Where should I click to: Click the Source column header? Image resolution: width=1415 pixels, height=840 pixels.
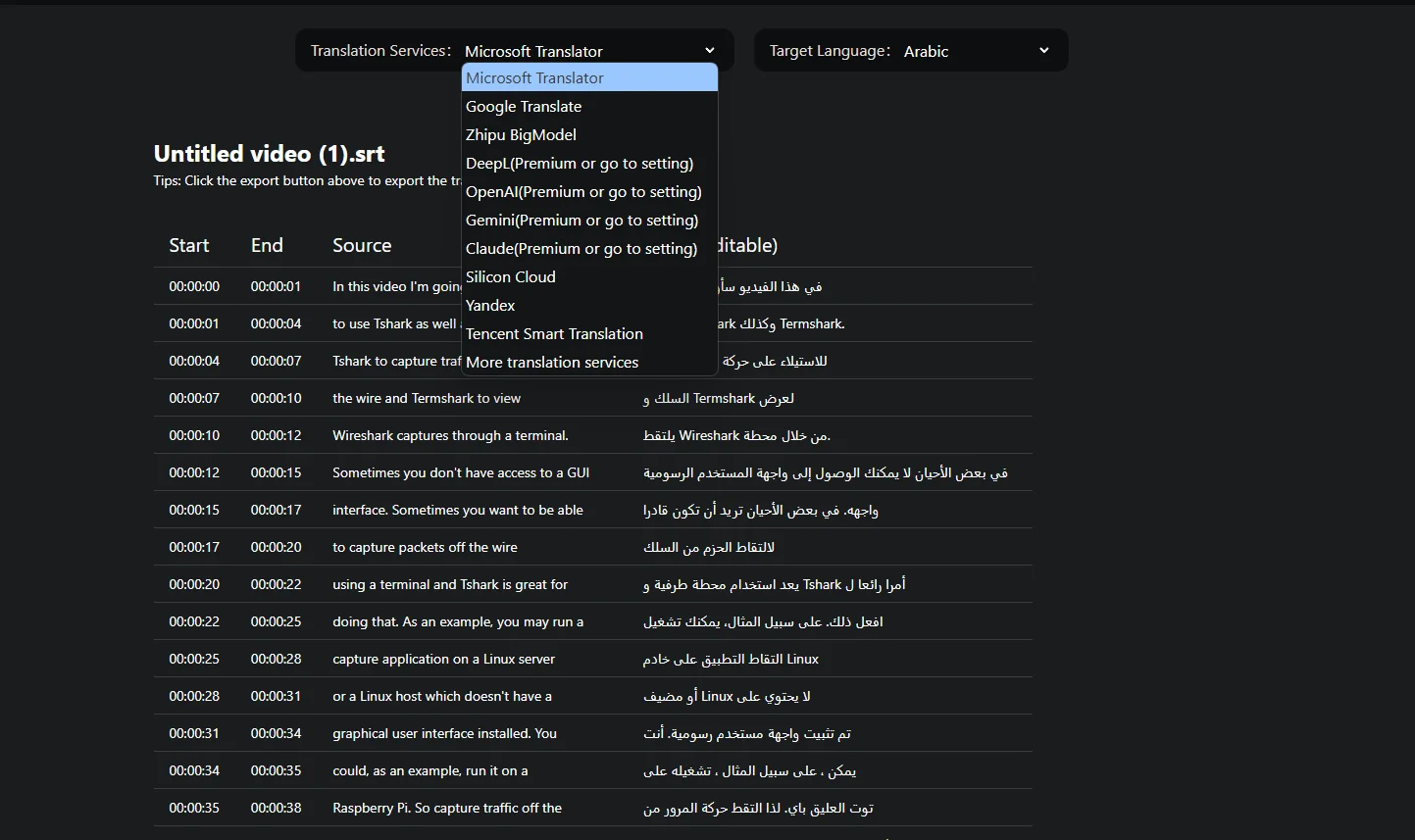(362, 245)
